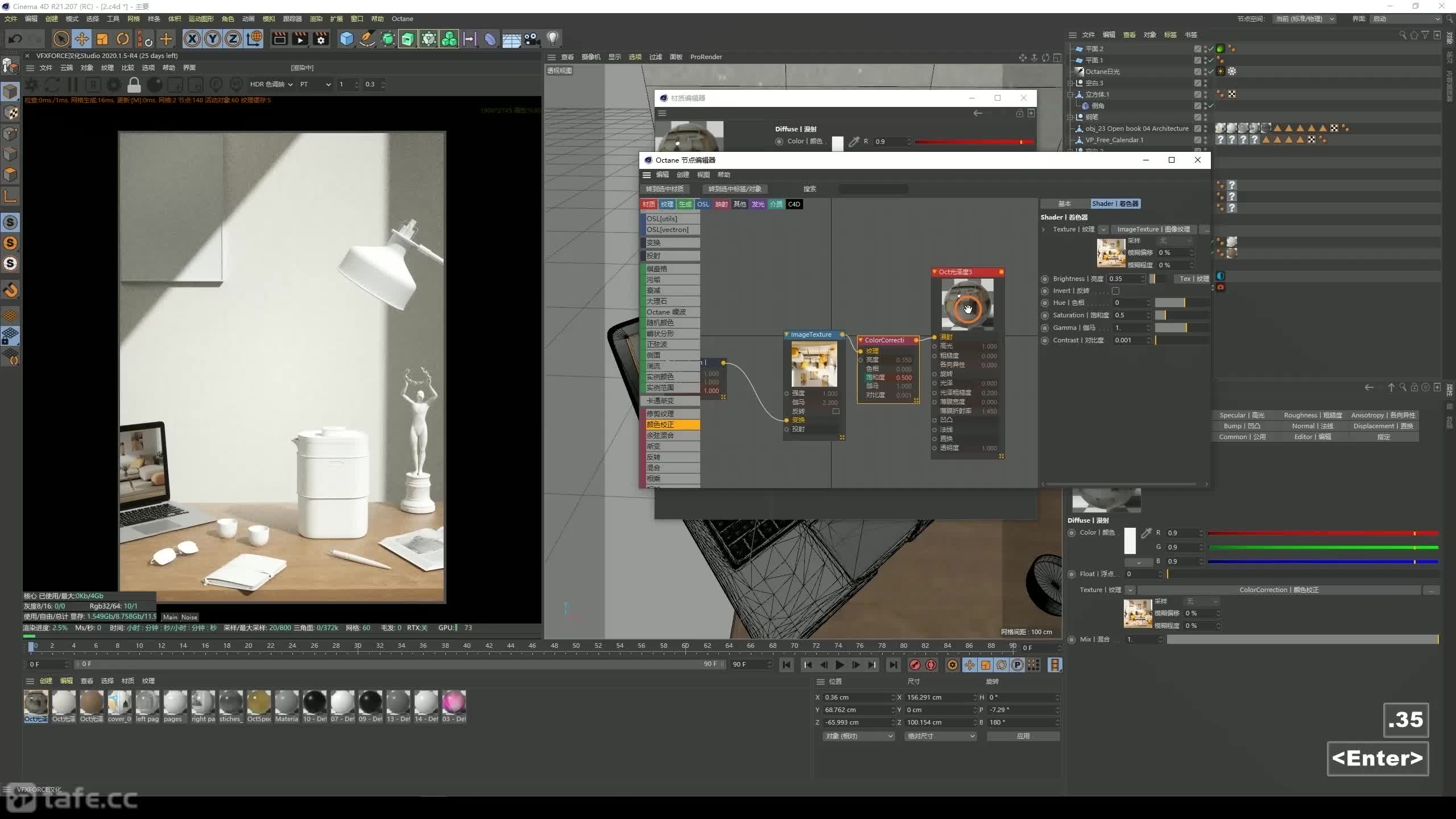Collapse the ColorCorrection node
This screenshot has height=819, width=1456.
(861, 340)
